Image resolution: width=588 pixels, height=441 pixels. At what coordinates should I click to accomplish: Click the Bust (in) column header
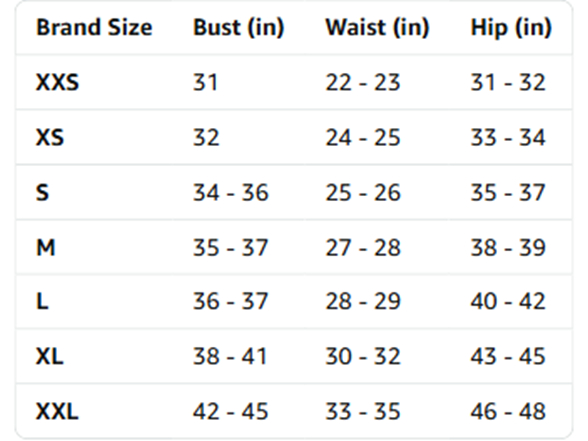[238, 28]
